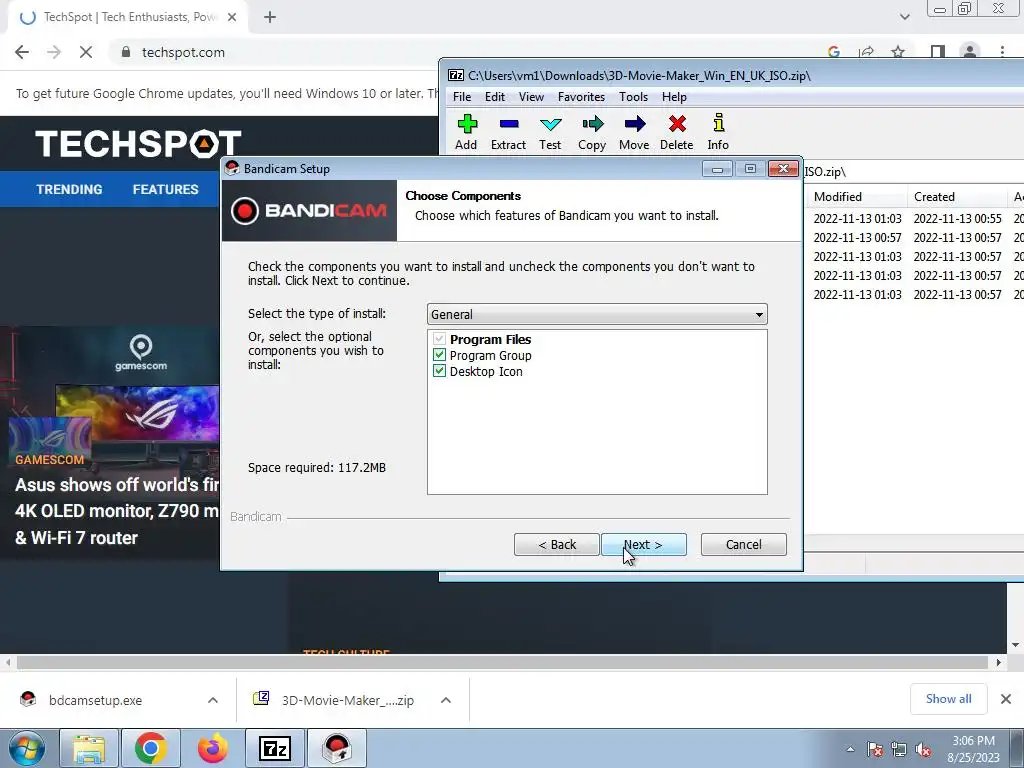
Task: Open File Explorer from taskbar
Action: 89,748
